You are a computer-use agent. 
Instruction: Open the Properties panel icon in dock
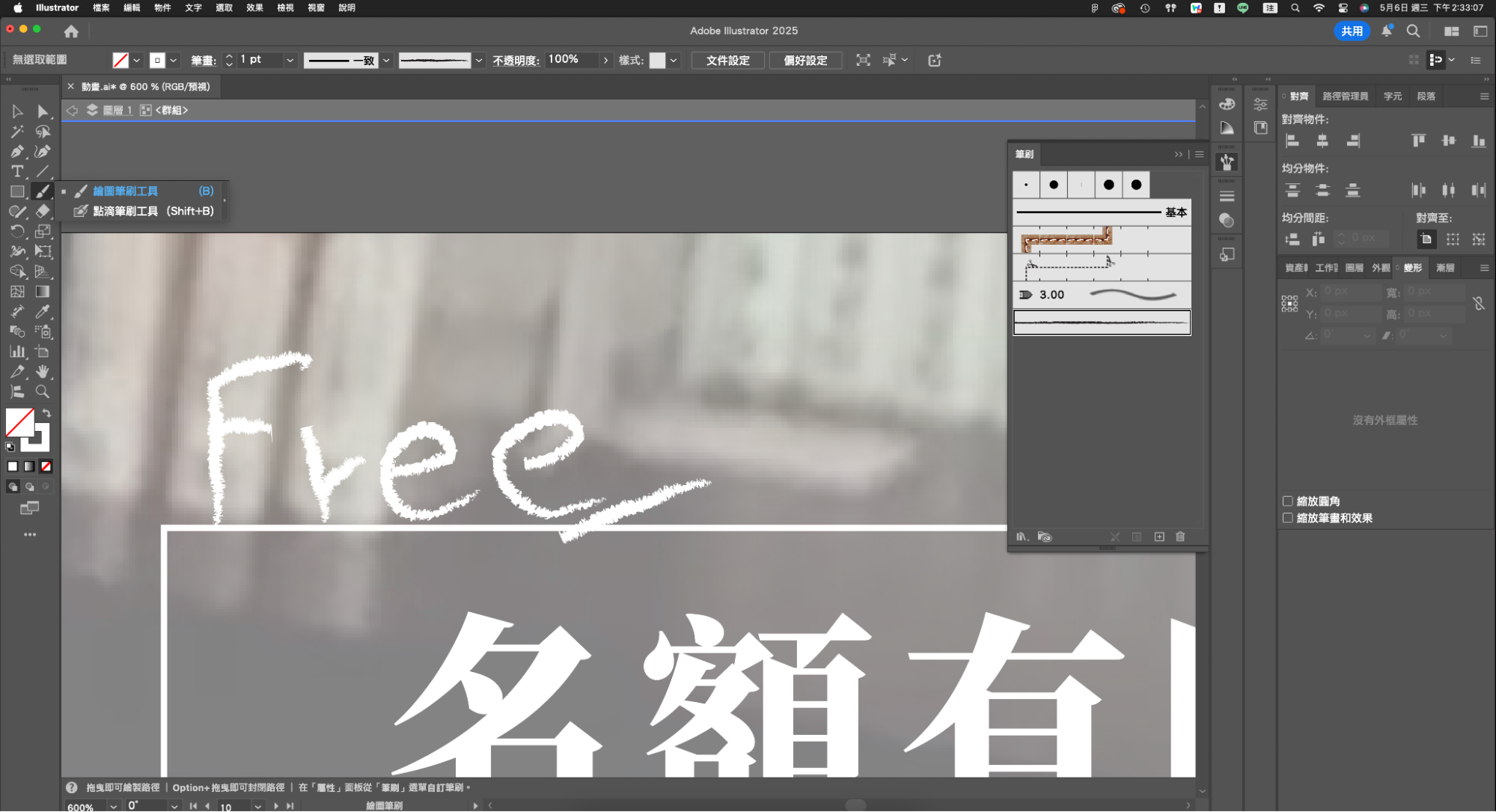coord(1260,104)
